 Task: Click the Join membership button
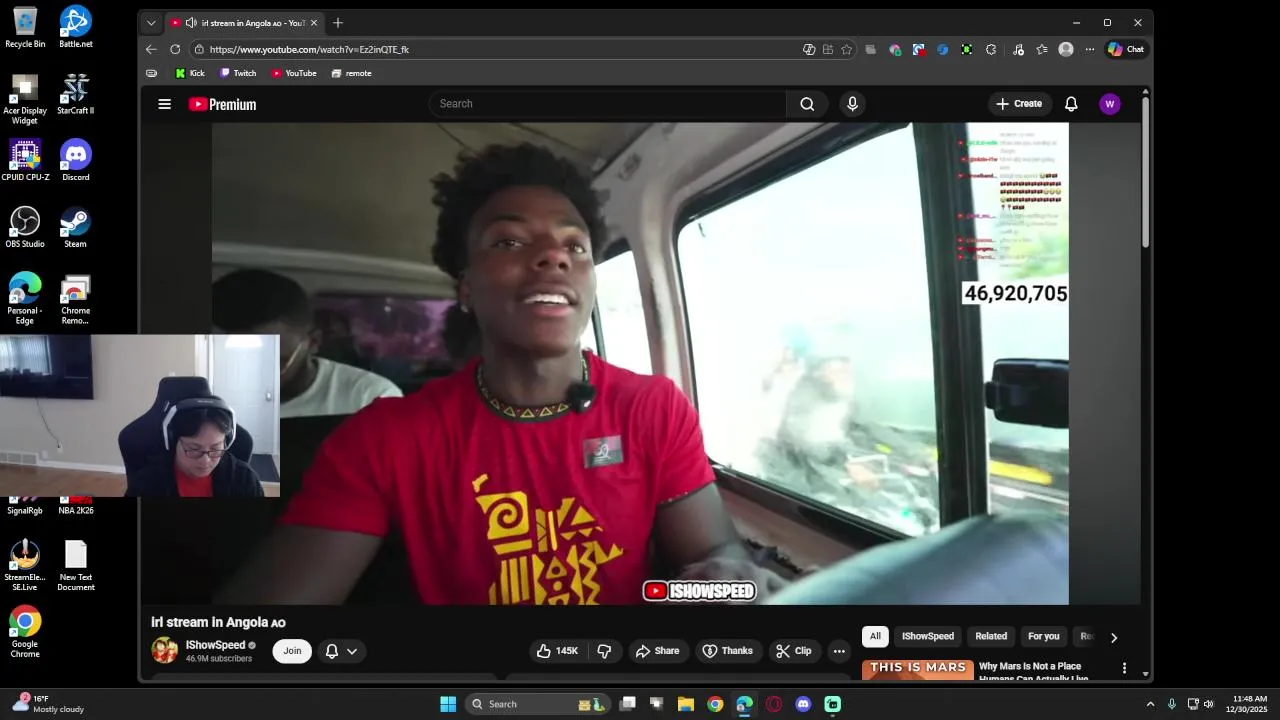click(292, 651)
